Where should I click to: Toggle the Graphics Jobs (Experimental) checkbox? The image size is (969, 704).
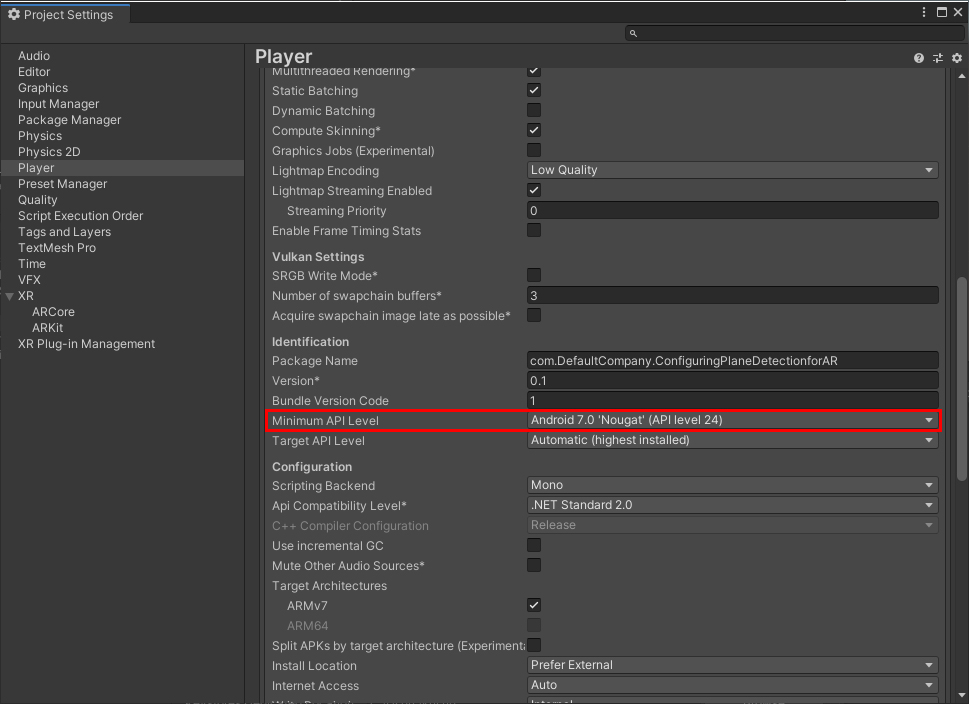click(x=534, y=151)
